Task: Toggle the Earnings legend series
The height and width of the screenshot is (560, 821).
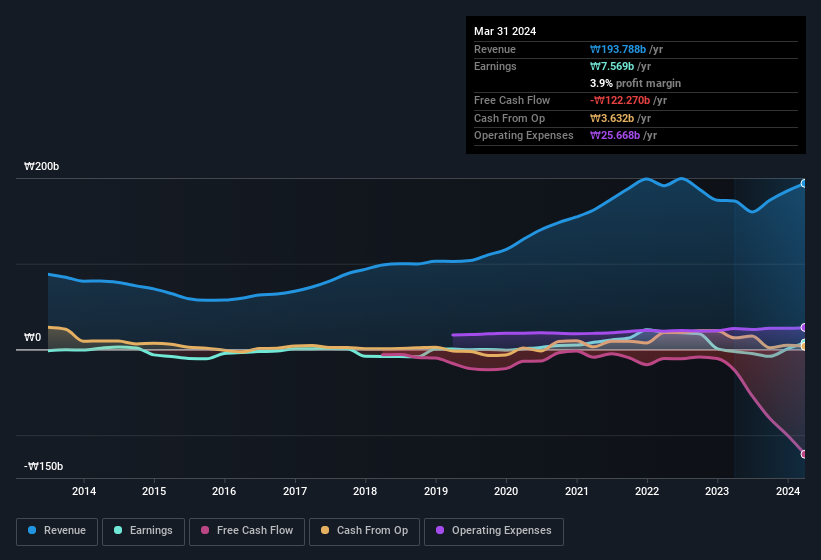Action: [143, 531]
